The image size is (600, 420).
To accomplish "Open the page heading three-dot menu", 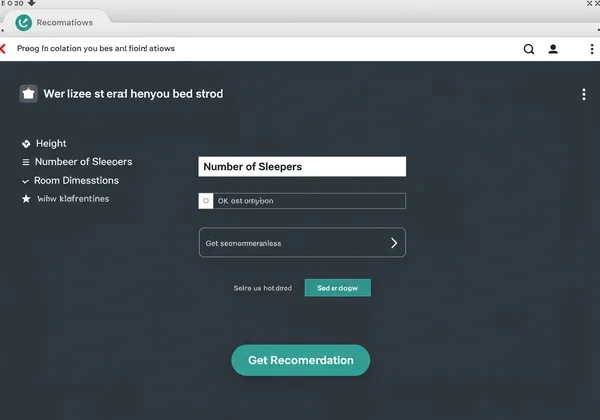I will (584, 94).
